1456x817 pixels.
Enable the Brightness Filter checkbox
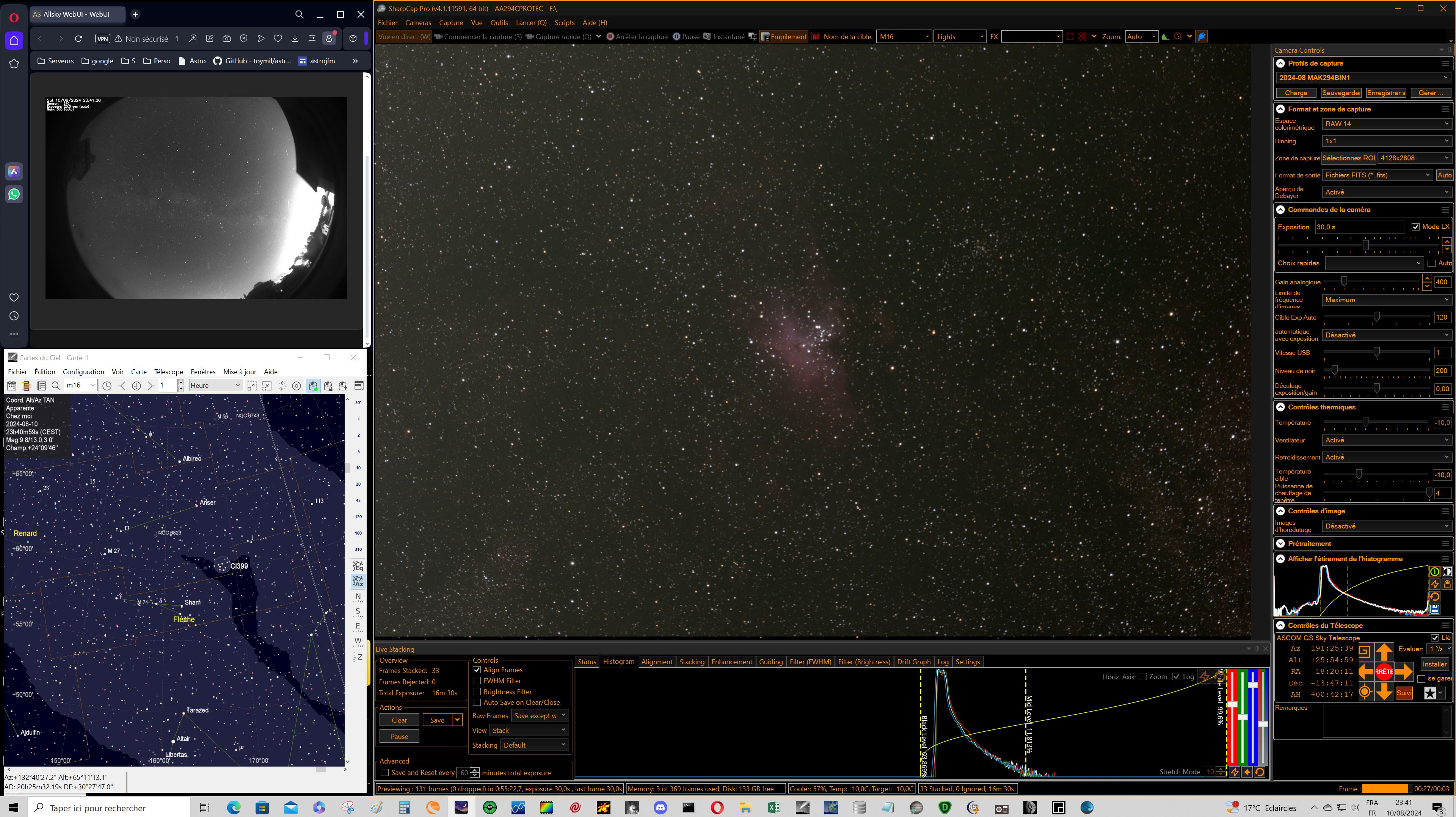(477, 692)
